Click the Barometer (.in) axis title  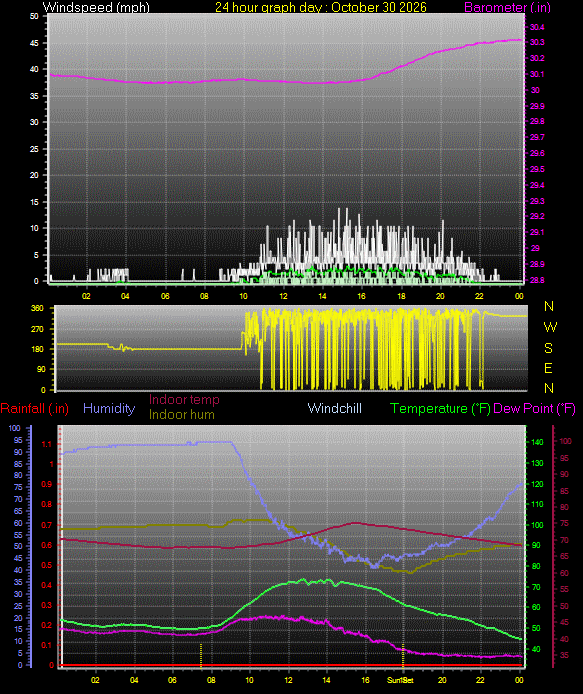pyautogui.click(x=507, y=8)
